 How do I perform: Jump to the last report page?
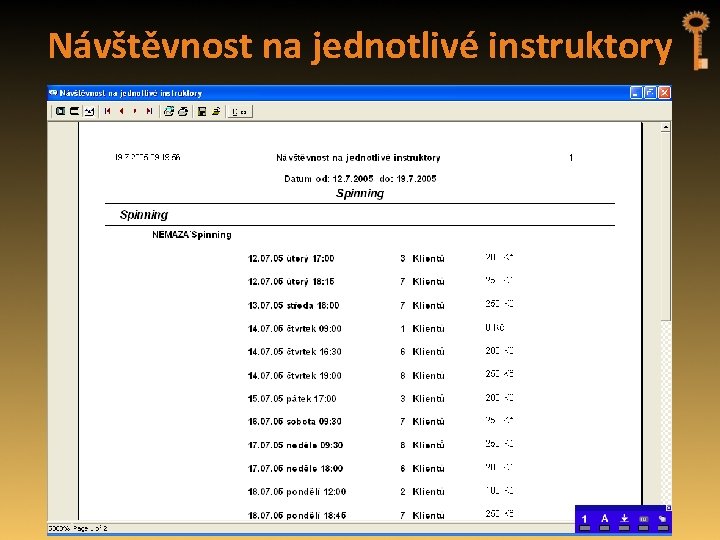pos(149,111)
